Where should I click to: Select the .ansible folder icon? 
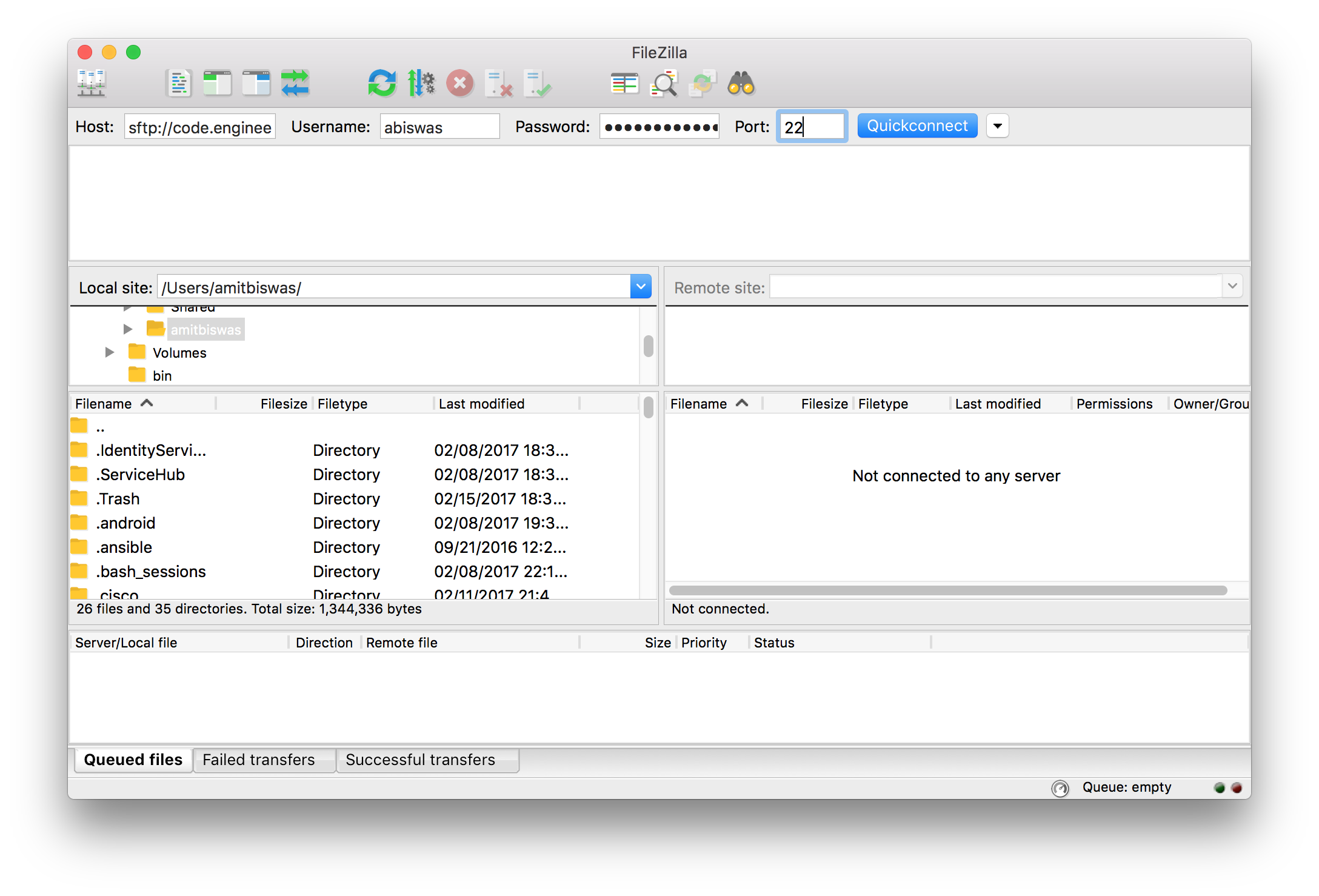click(79, 547)
